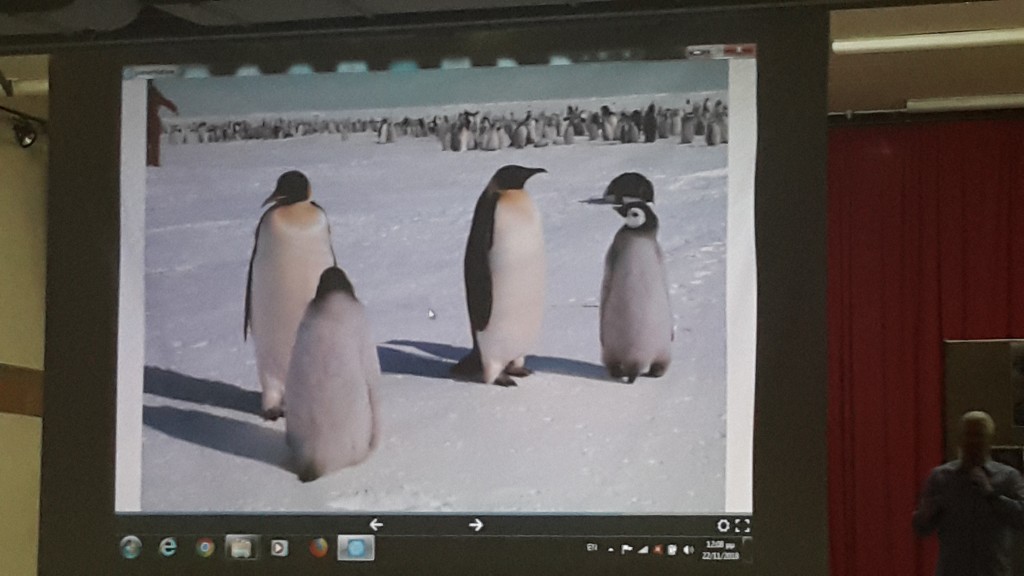Close the presentation window

[x=740, y=50]
